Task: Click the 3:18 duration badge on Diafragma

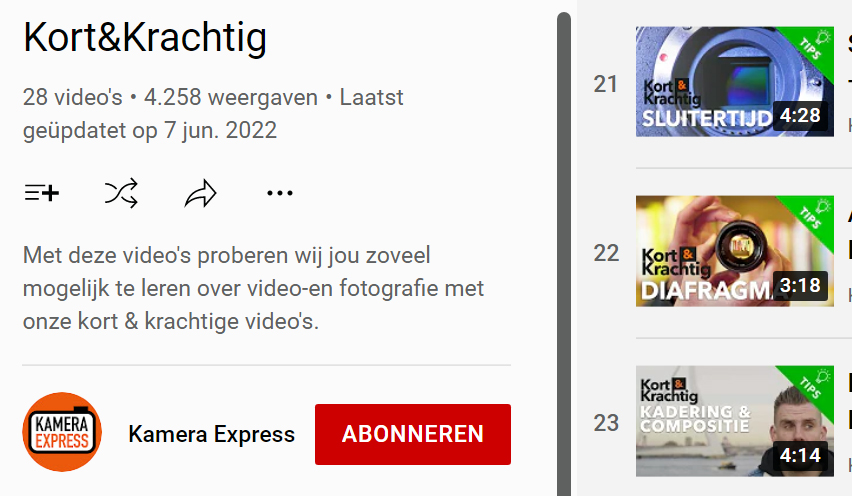Action: pos(800,286)
